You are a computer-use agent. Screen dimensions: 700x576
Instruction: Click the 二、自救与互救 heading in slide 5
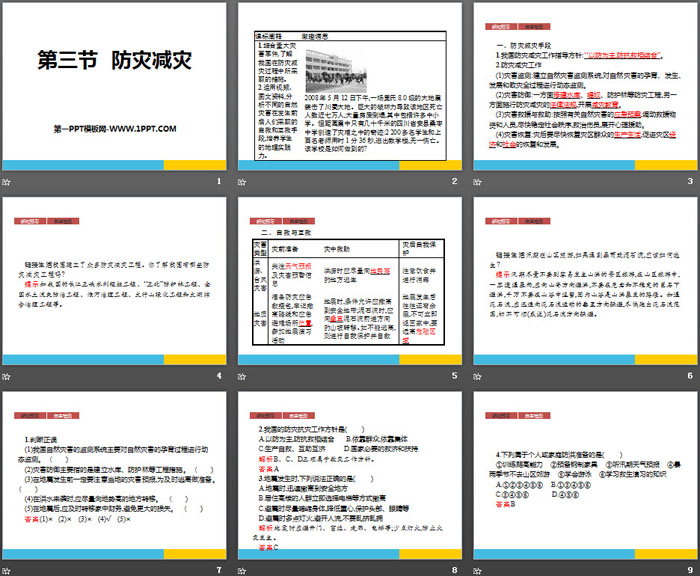(x=286, y=233)
